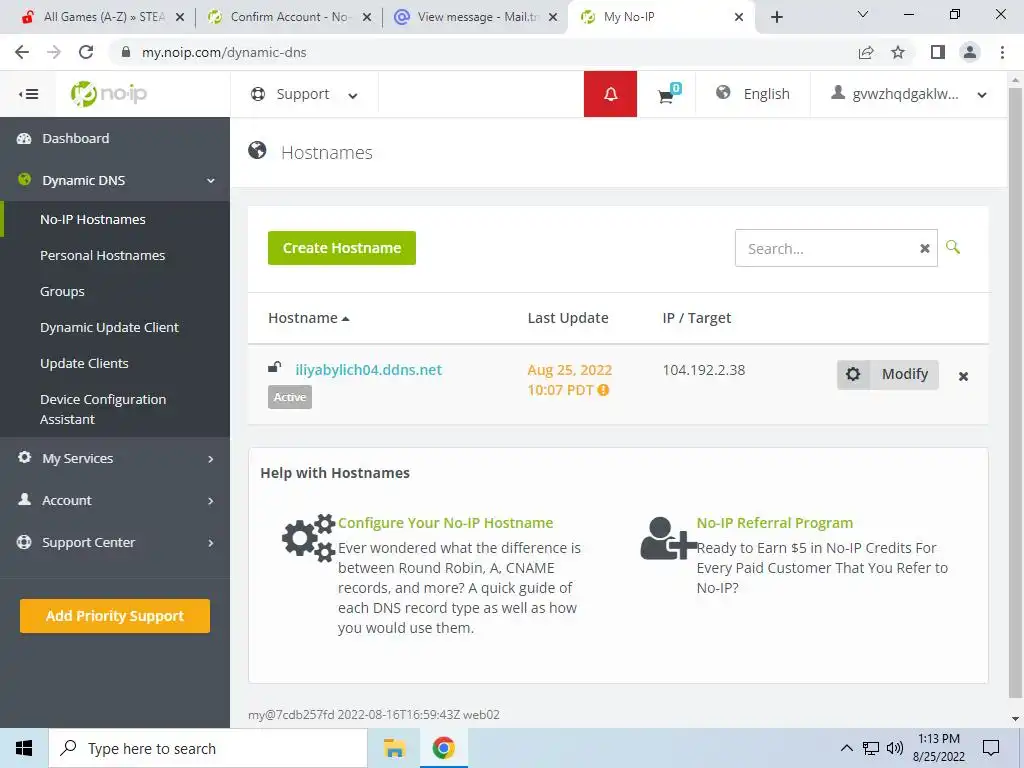This screenshot has width=1024, height=768.
Task: Select No-IP Hostnames sidebar item
Action: (93, 219)
